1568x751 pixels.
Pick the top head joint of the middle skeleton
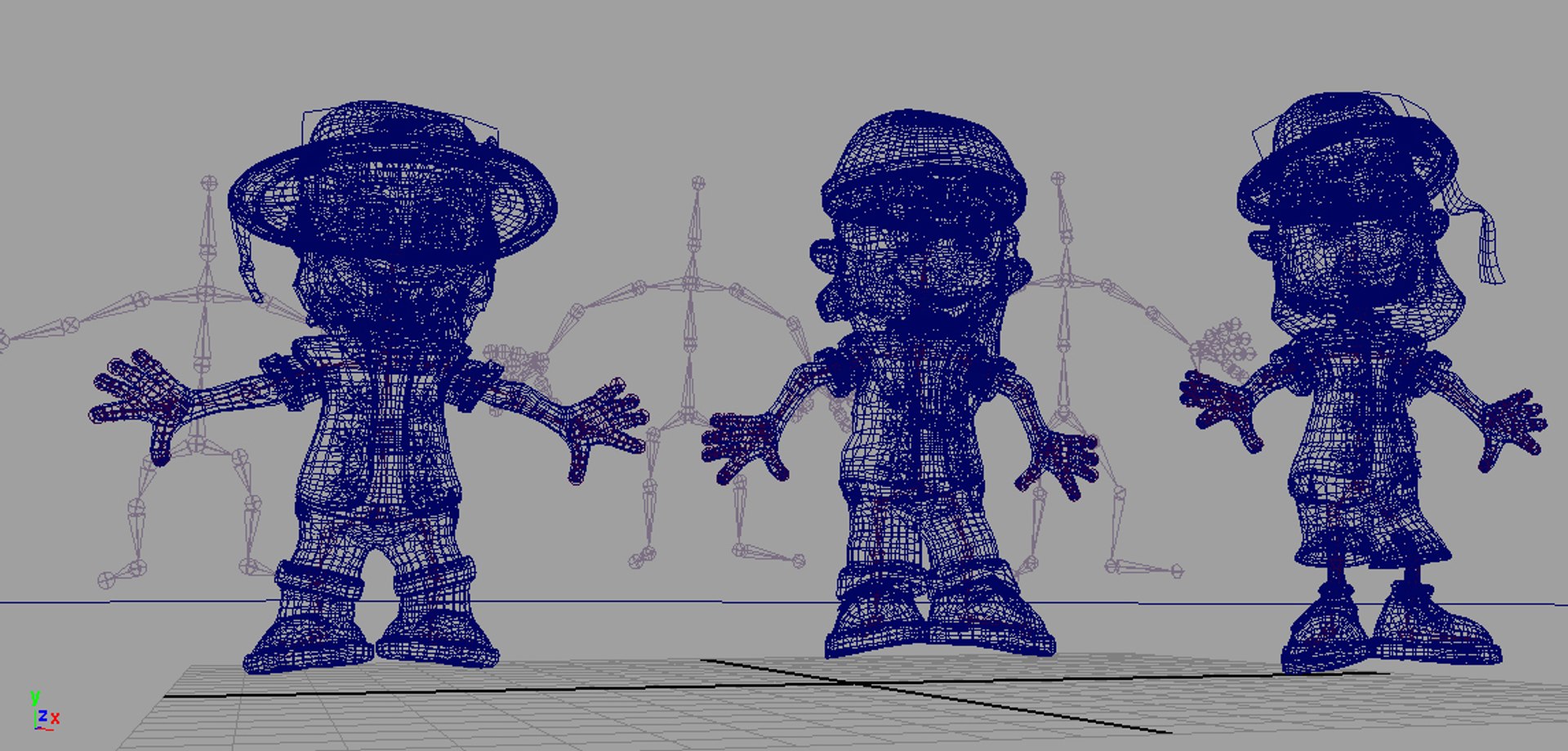tap(697, 183)
